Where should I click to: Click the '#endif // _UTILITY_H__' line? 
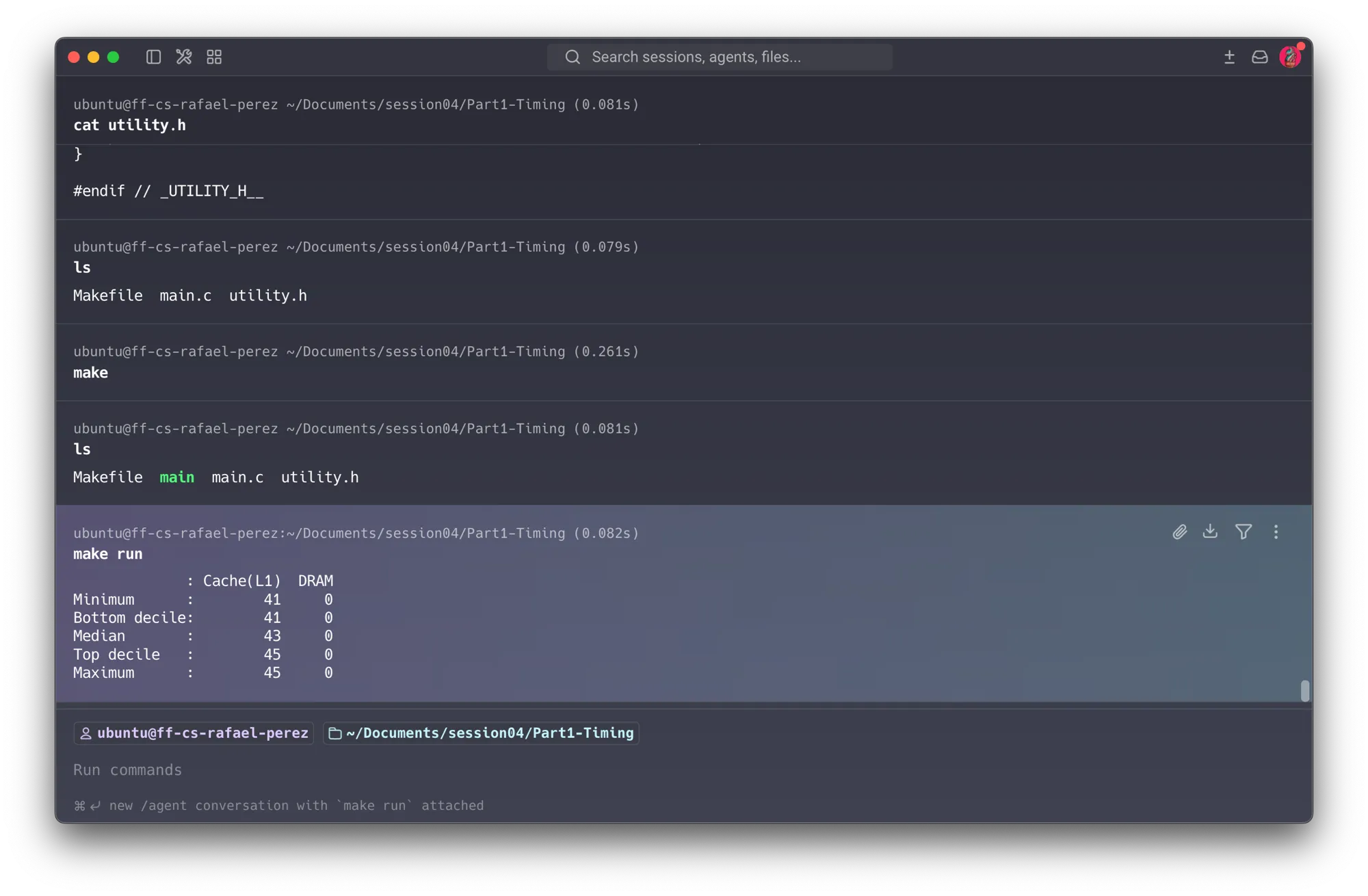168,191
